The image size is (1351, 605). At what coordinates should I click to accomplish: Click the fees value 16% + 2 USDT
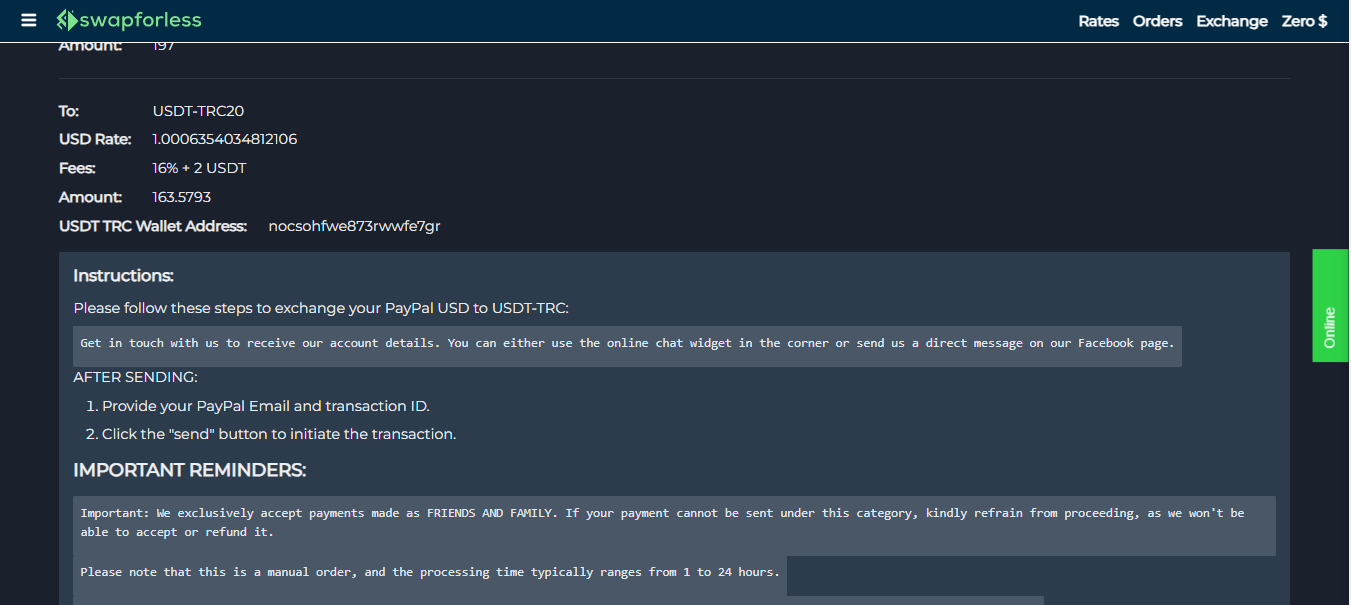pos(199,168)
